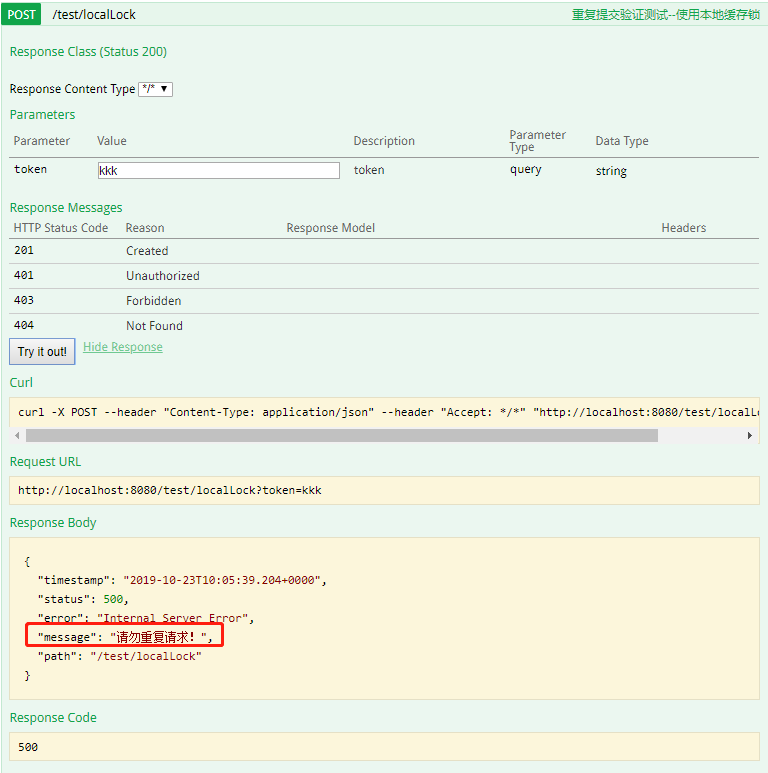Click the curl scrollbar right arrow
768x773 pixels.
click(750, 436)
